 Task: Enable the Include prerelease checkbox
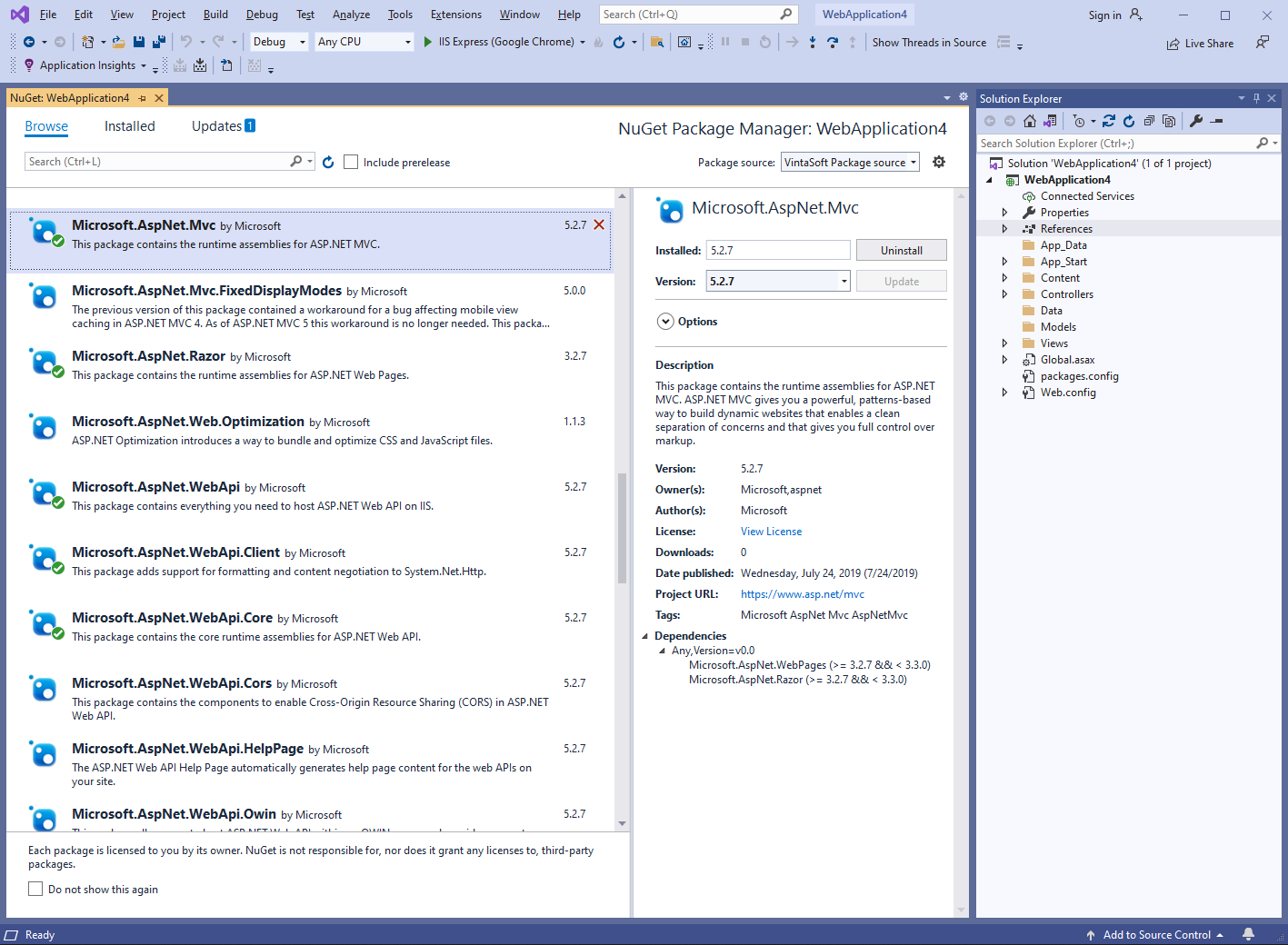pos(351,162)
